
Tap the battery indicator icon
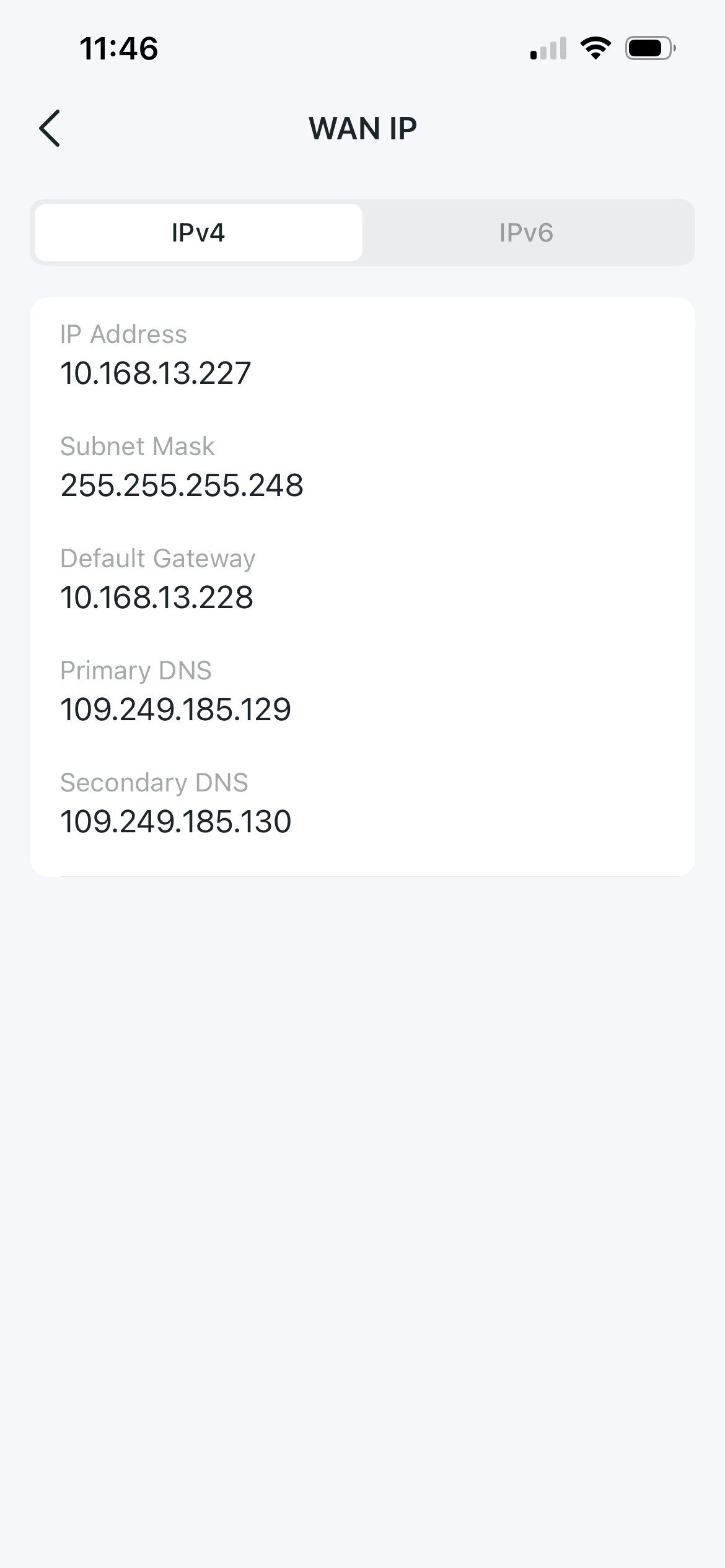[x=650, y=48]
